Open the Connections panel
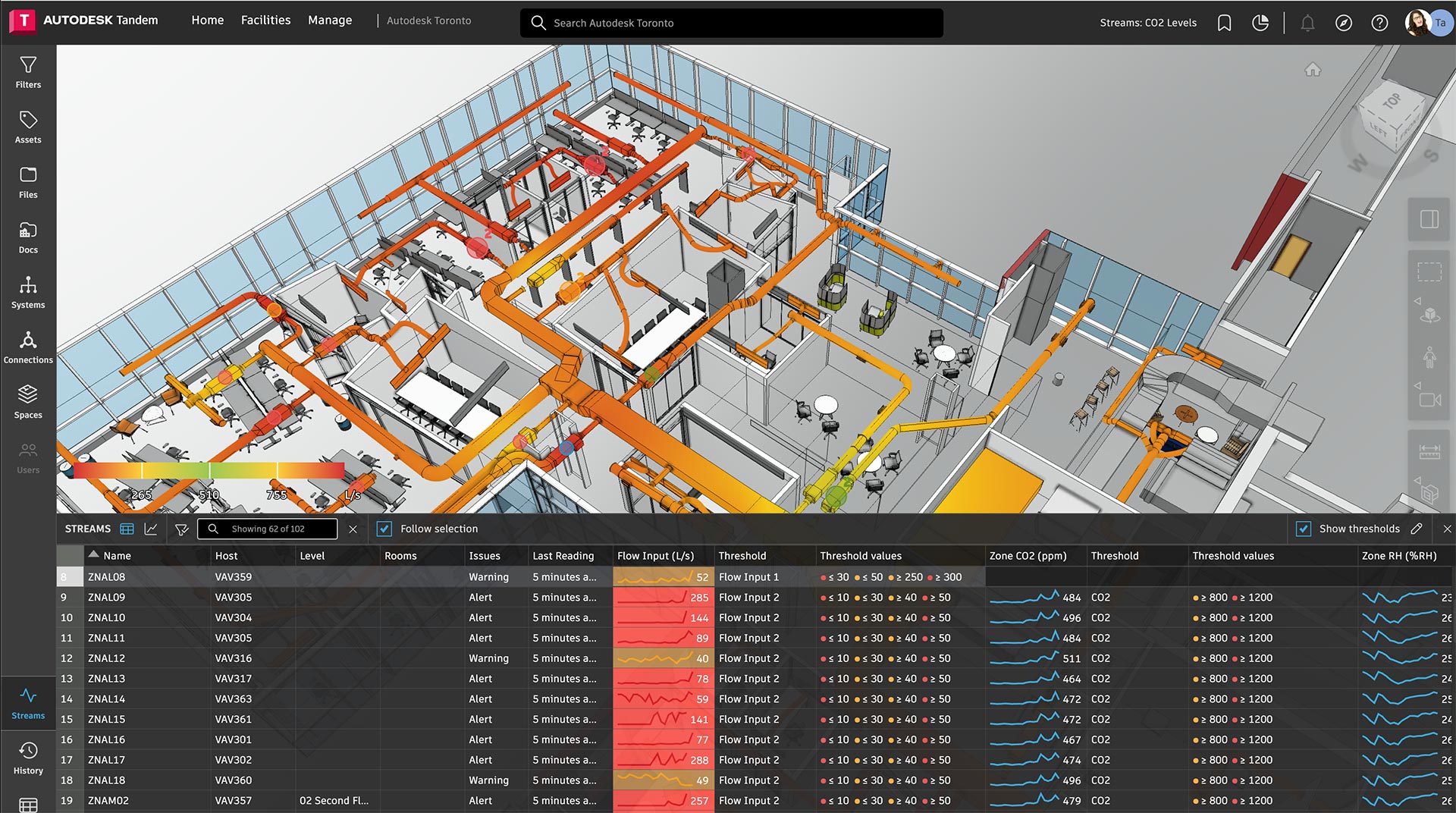This screenshot has height=813, width=1456. [28, 347]
